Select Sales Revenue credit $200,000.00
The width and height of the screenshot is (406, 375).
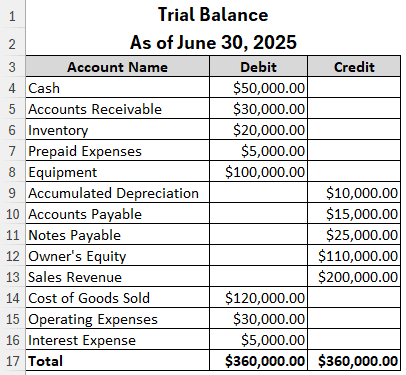[354, 277]
